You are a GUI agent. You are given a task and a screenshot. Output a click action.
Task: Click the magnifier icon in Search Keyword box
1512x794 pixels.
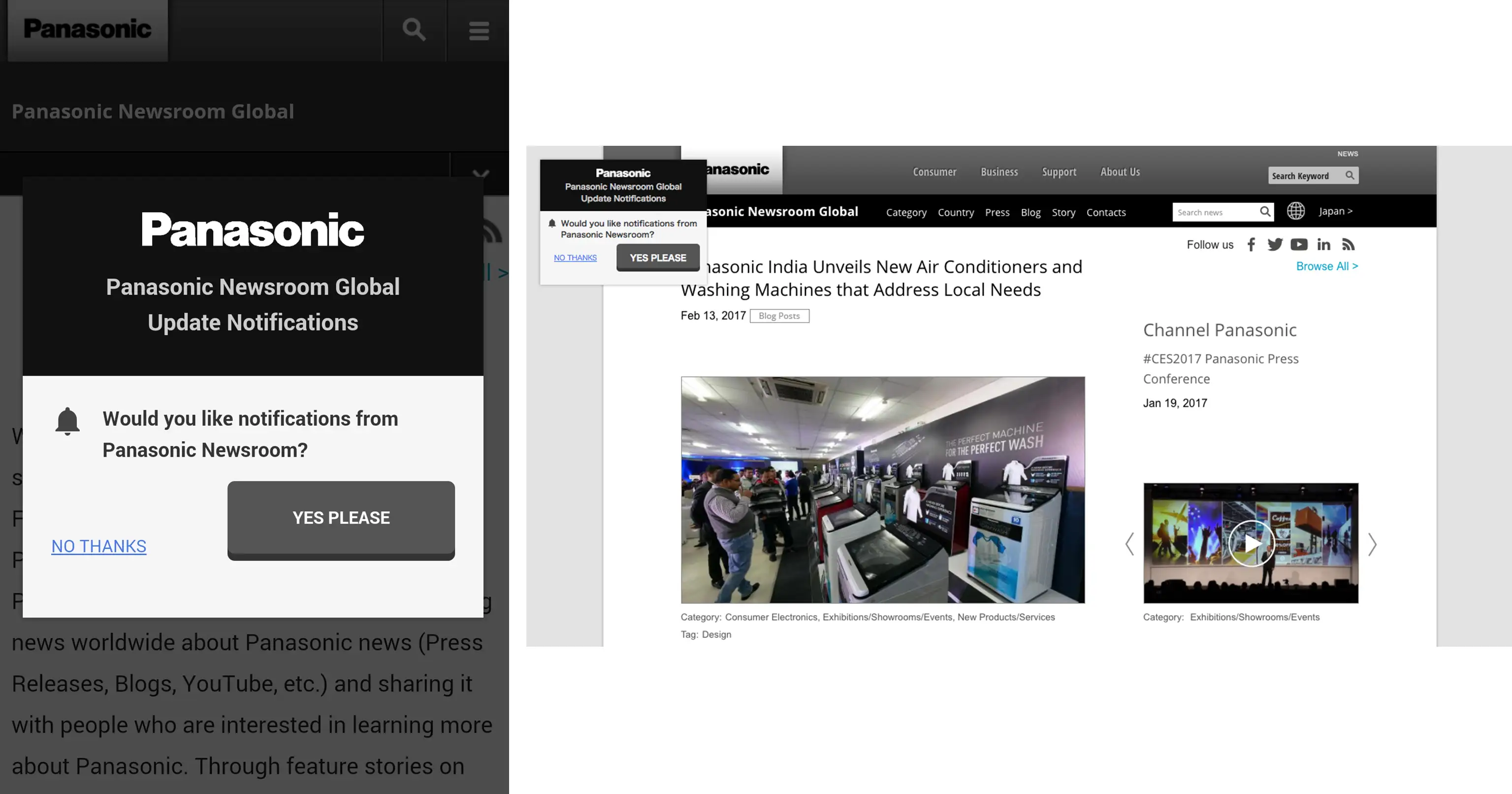click(1350, 175)
